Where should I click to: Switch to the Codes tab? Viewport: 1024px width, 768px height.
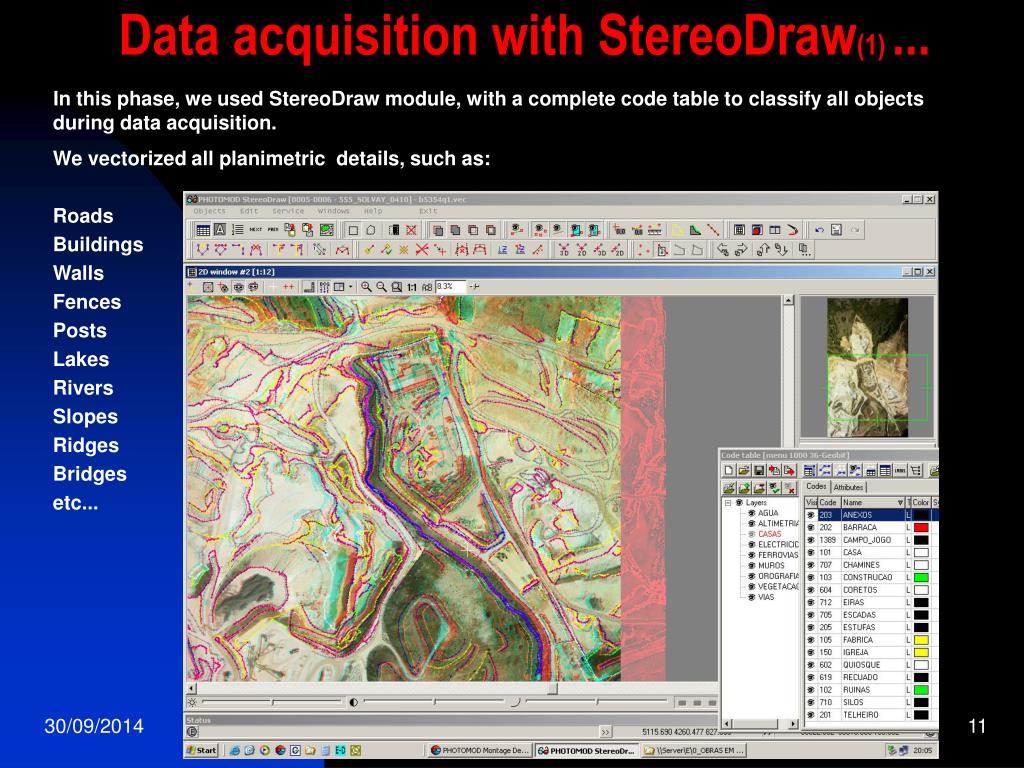(816, 487)
